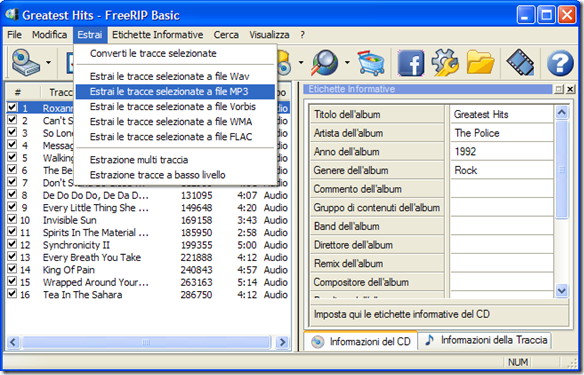Click the NUM status bar indicator
The width and height of the screenshot is (584, 375).
518,362
